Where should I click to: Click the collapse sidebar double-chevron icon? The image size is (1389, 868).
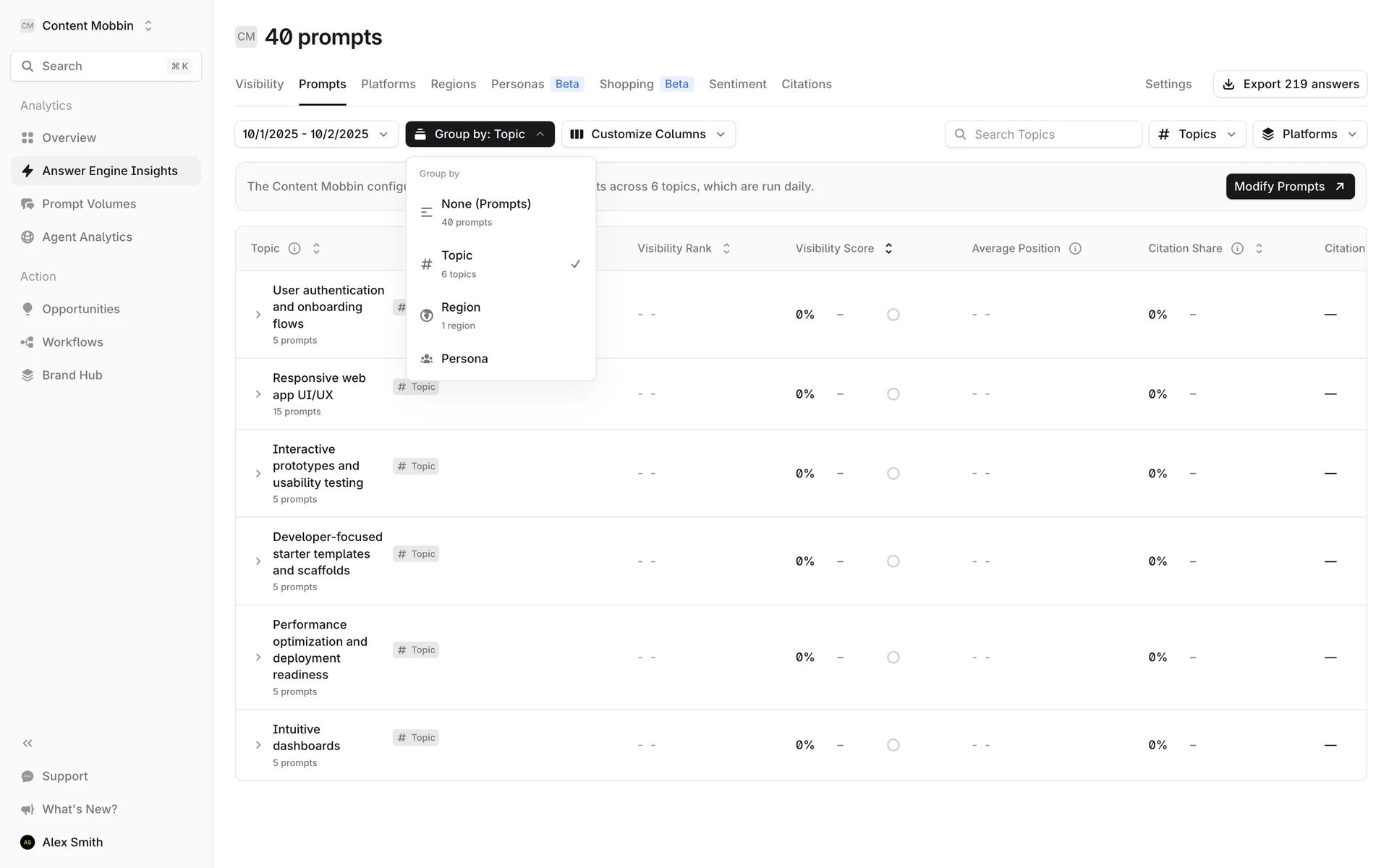pyautogui.click(x=27, y=743)
